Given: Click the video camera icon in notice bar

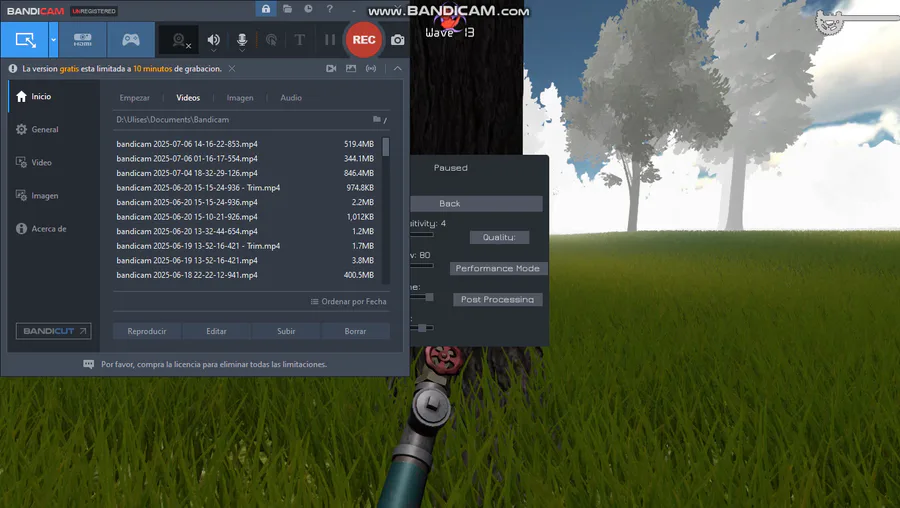Looking at the screenshot, I should pyautogui.click(x=331, y=68).
